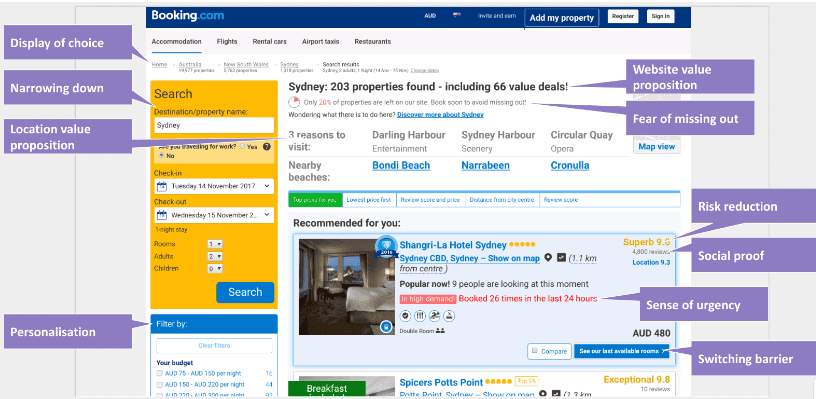Open the Check-in date dropdown

pos(214,186)
